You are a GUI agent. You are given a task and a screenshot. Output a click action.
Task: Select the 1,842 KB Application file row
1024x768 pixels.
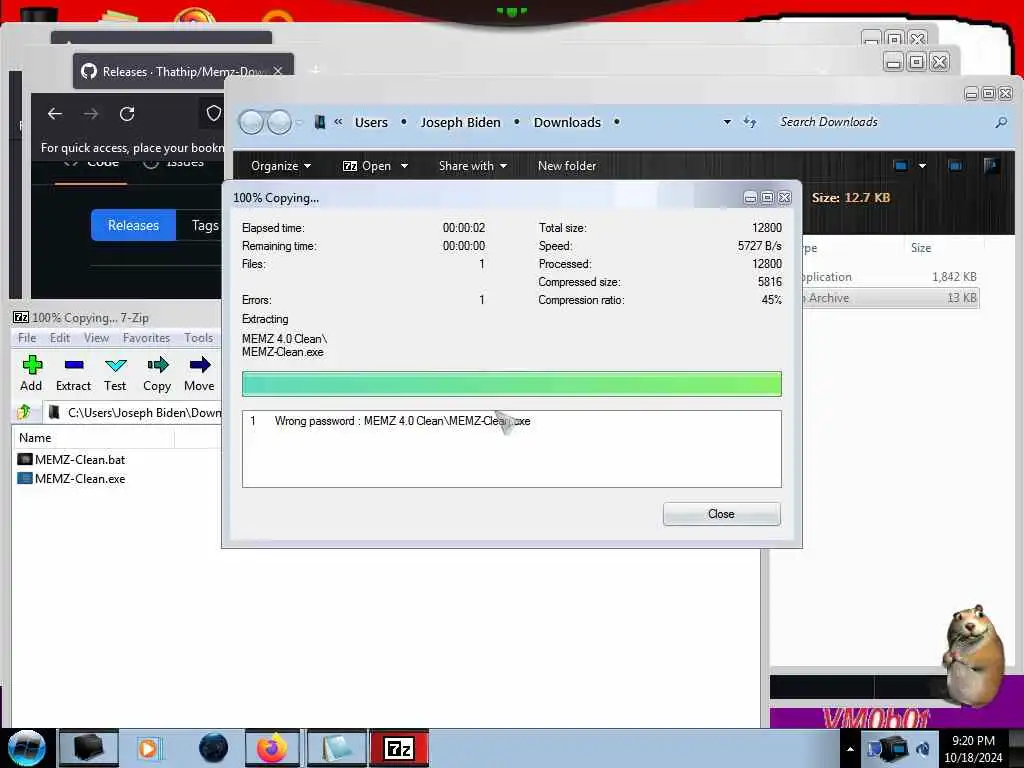coord(891,277)
